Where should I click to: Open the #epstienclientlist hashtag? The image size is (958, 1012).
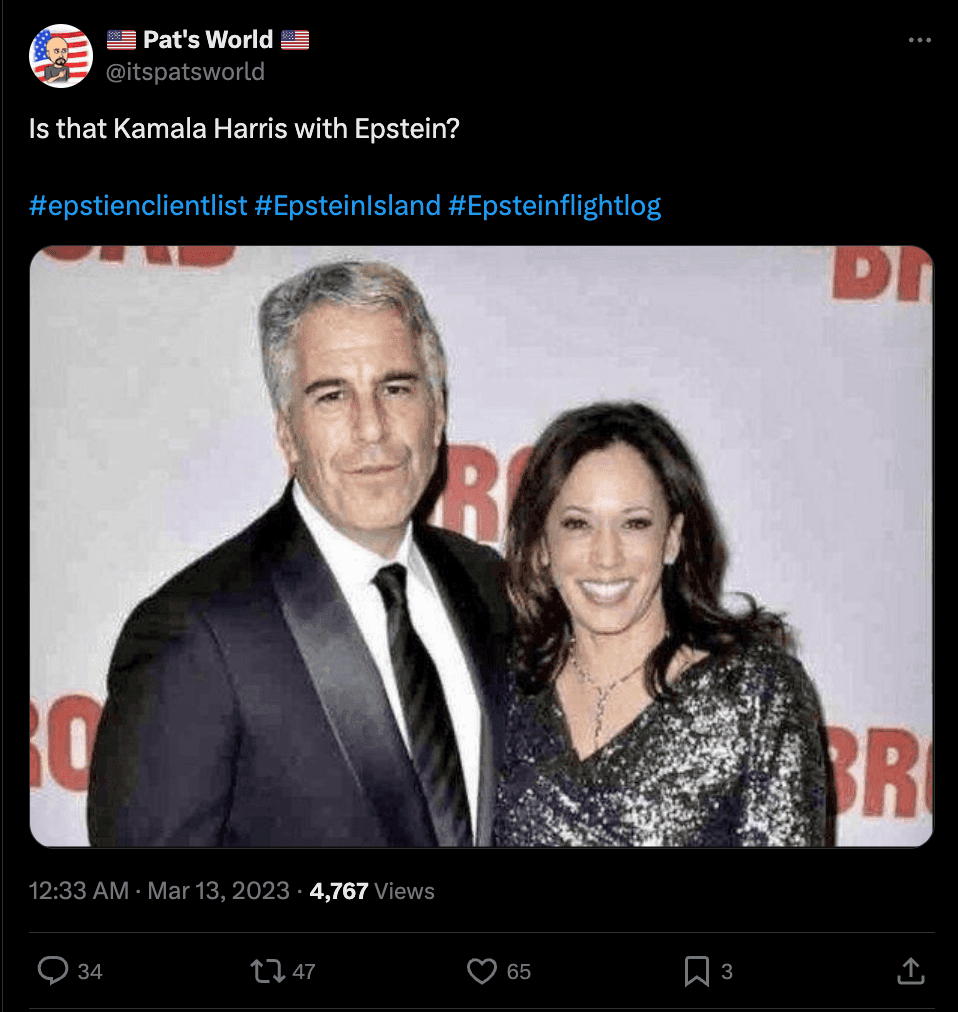click(138, 206)
